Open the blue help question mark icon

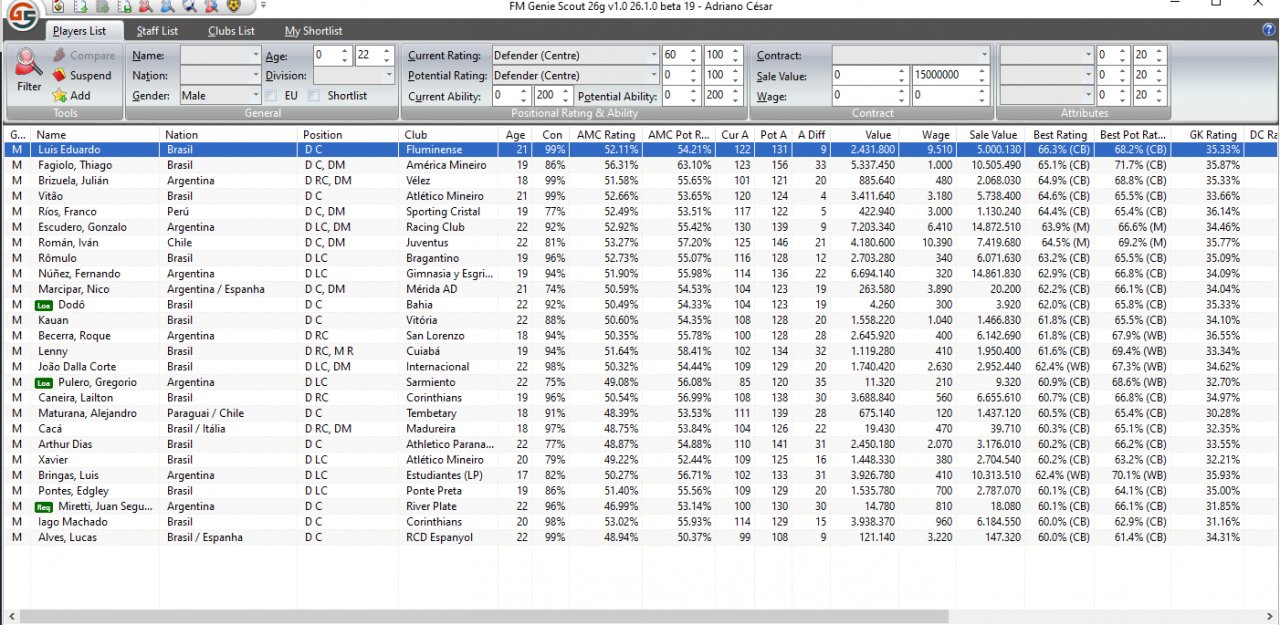click(1269, 30)
